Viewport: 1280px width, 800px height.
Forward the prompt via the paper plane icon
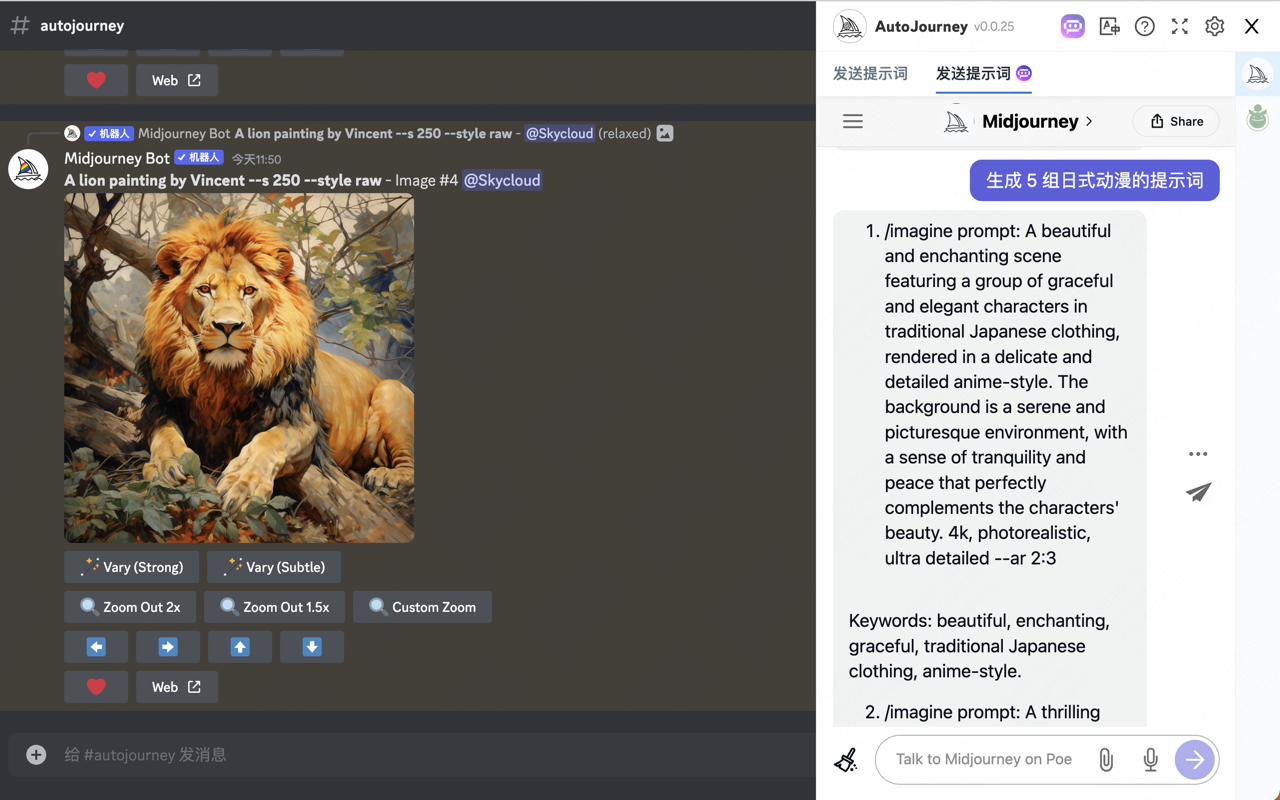[1198, 492]
